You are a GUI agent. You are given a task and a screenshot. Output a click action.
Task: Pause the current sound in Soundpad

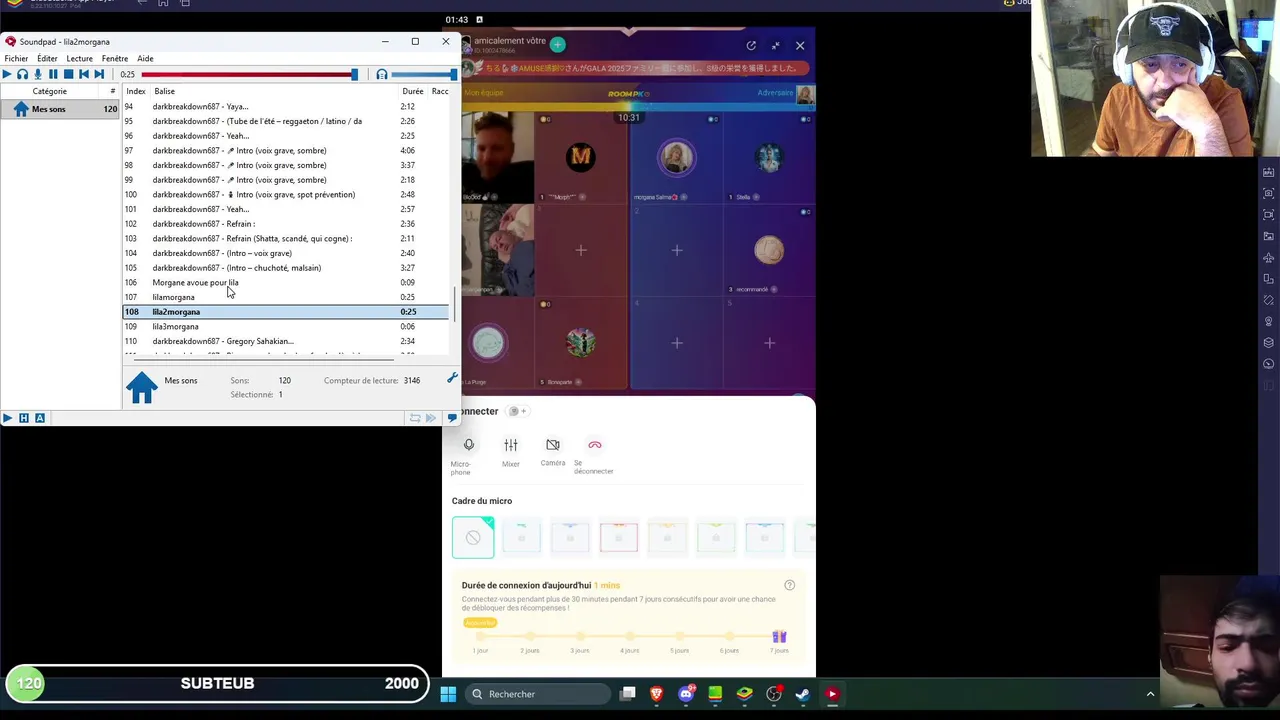[x=53, y=74]
